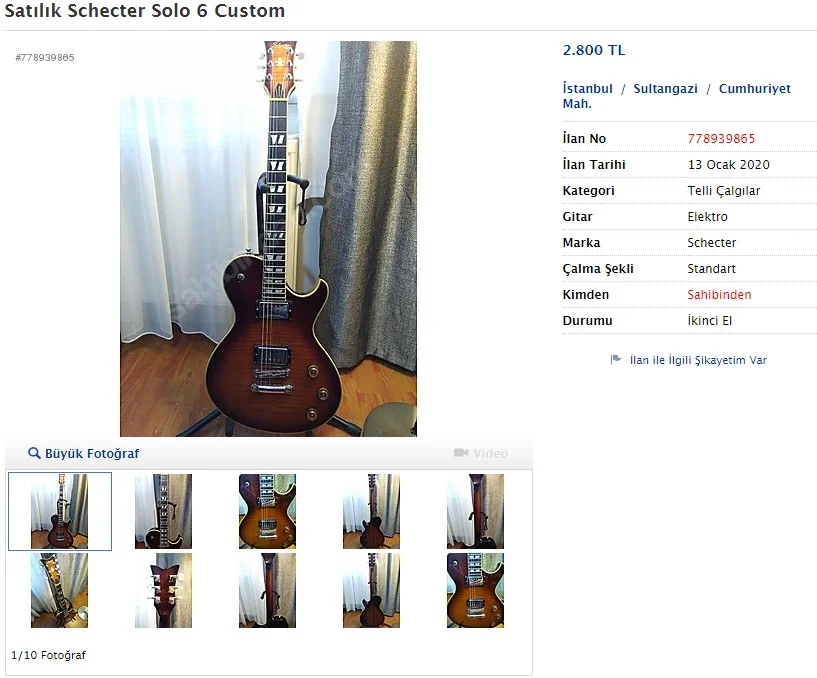Open the Sultangazi district link

pyautogui.click(x=665, y=89)
